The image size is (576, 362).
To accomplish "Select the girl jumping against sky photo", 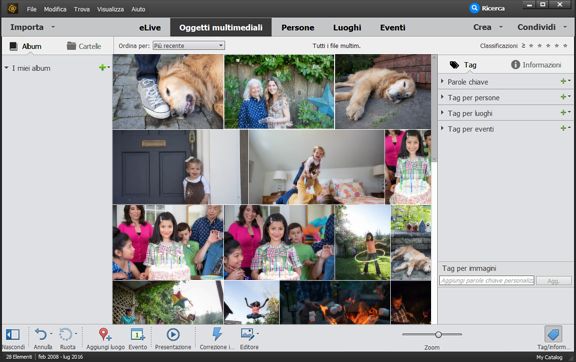I will coord(252,302).
